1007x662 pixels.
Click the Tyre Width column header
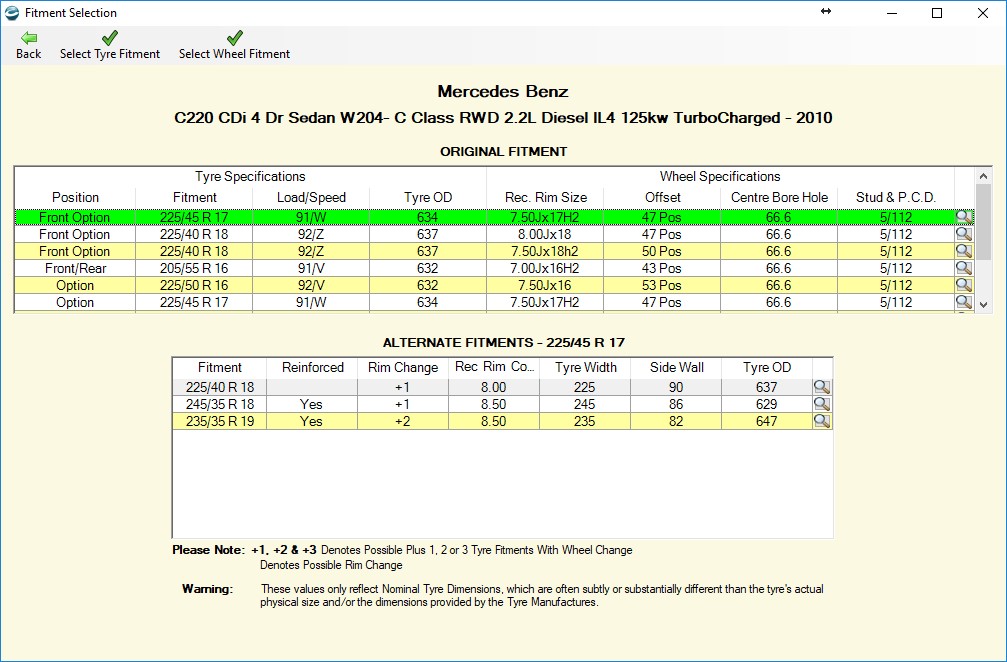pos(585,367)
